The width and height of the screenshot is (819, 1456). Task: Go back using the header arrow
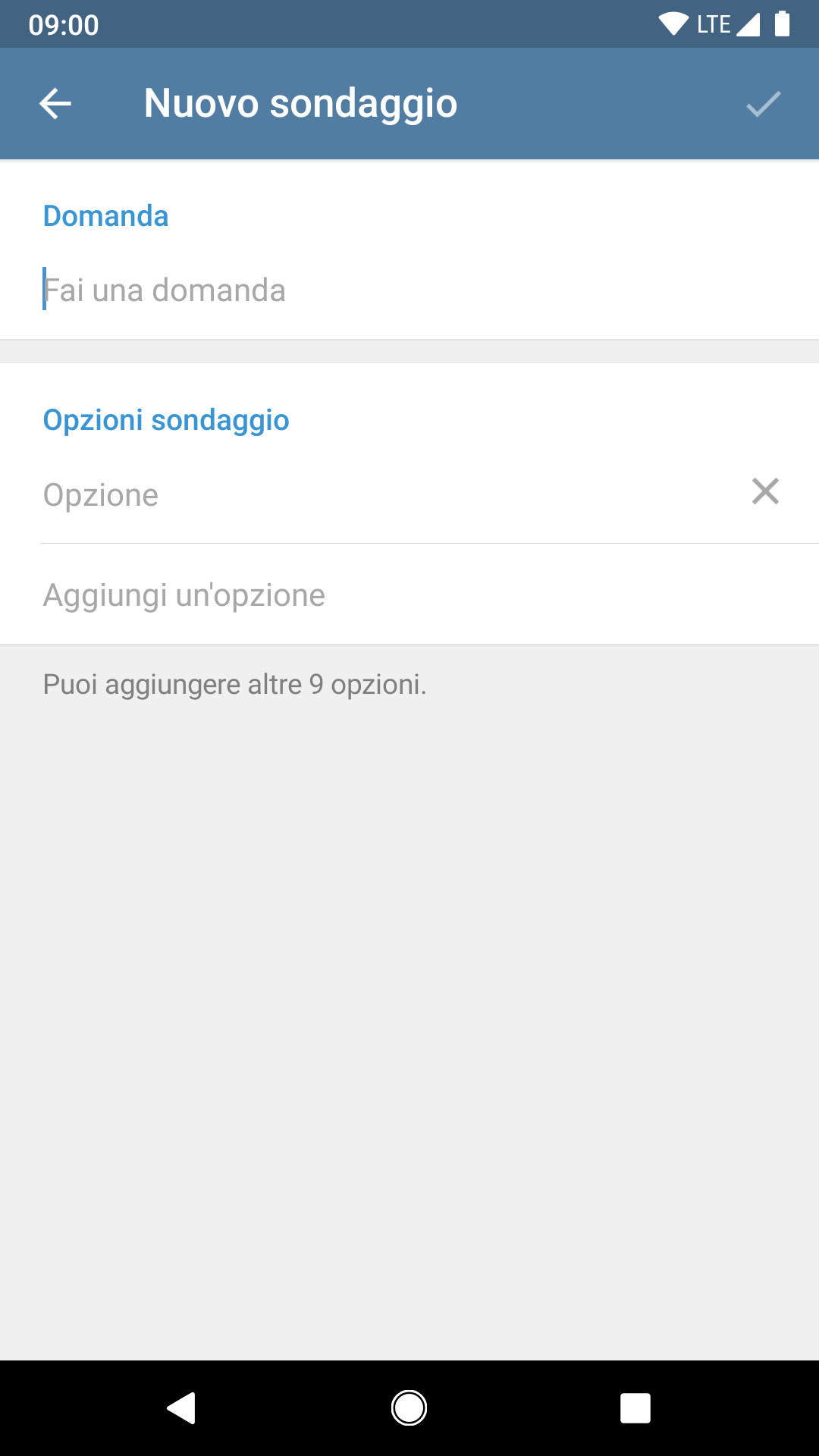coord(55,104)
